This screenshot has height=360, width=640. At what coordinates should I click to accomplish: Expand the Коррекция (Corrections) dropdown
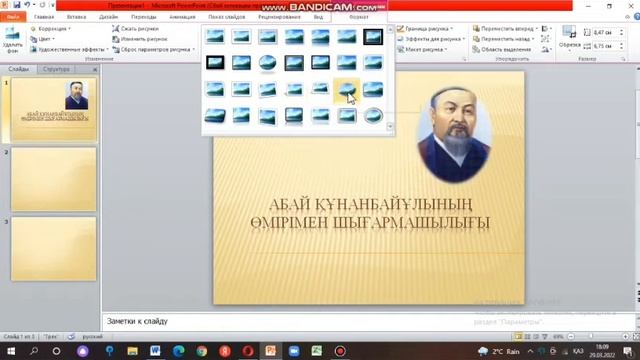51,29
